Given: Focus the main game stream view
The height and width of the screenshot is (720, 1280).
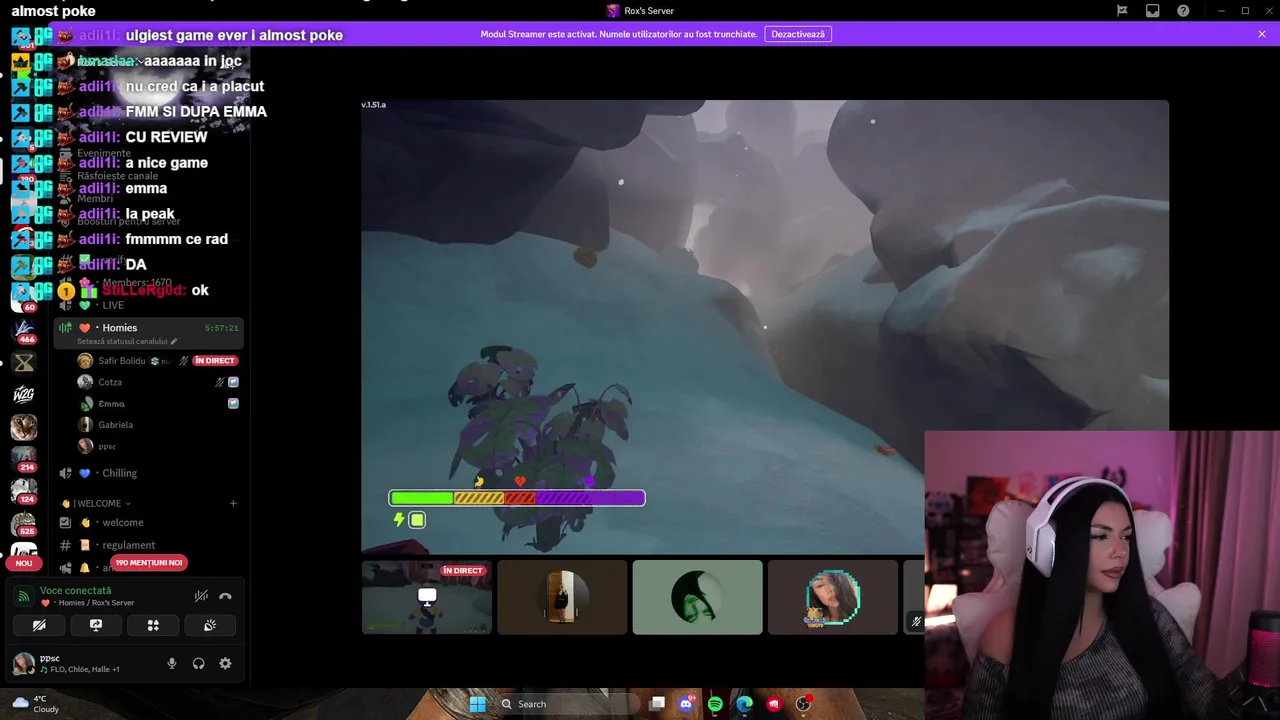Looking at the screenshot, I should [x=765, y=326].
